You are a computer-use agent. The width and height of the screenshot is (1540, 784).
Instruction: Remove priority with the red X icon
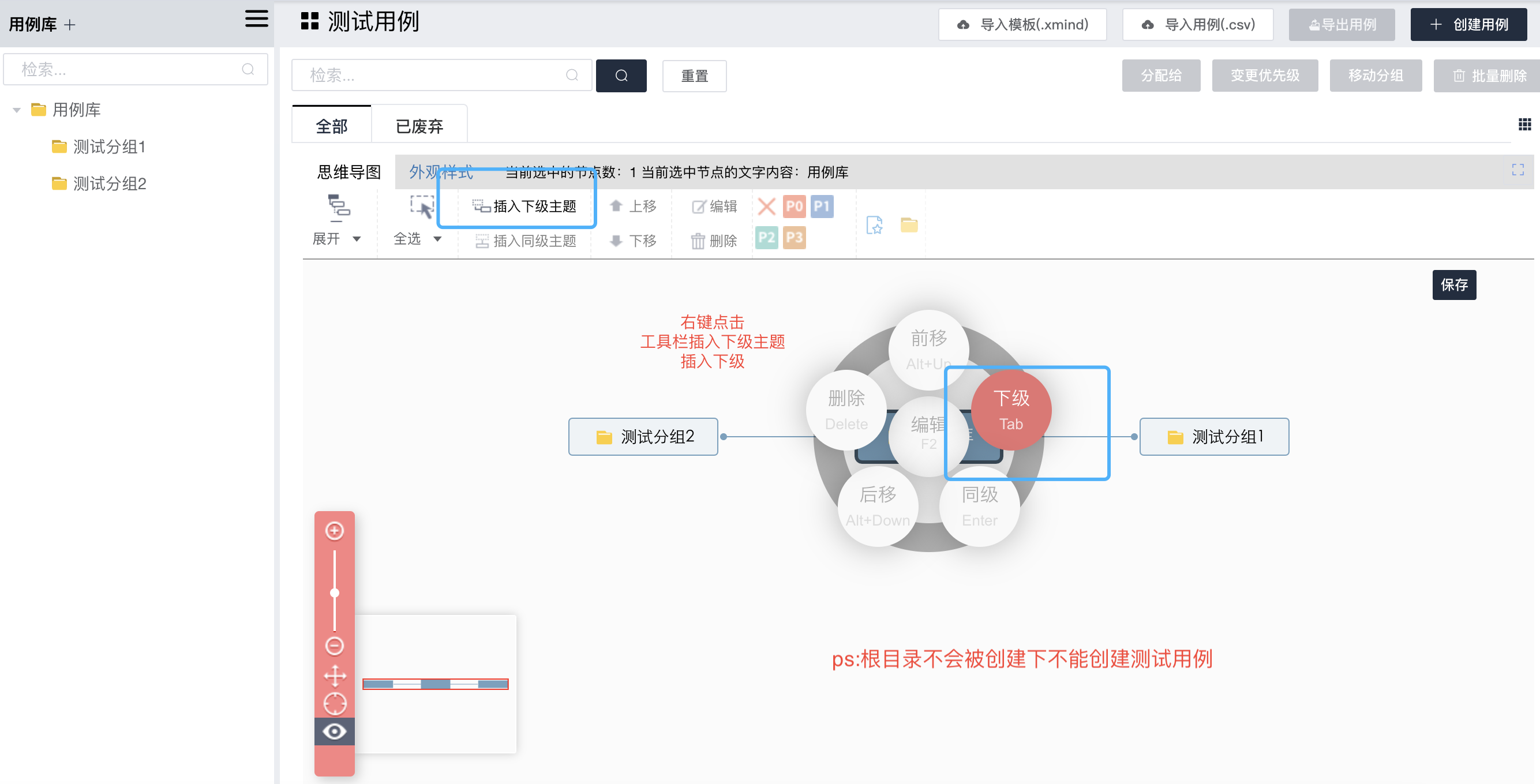click(x=766, y=207)
